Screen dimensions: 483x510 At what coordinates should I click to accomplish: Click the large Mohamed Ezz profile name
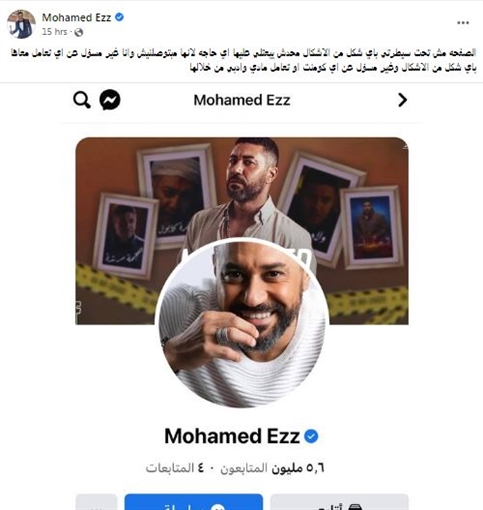click(232, 436)
